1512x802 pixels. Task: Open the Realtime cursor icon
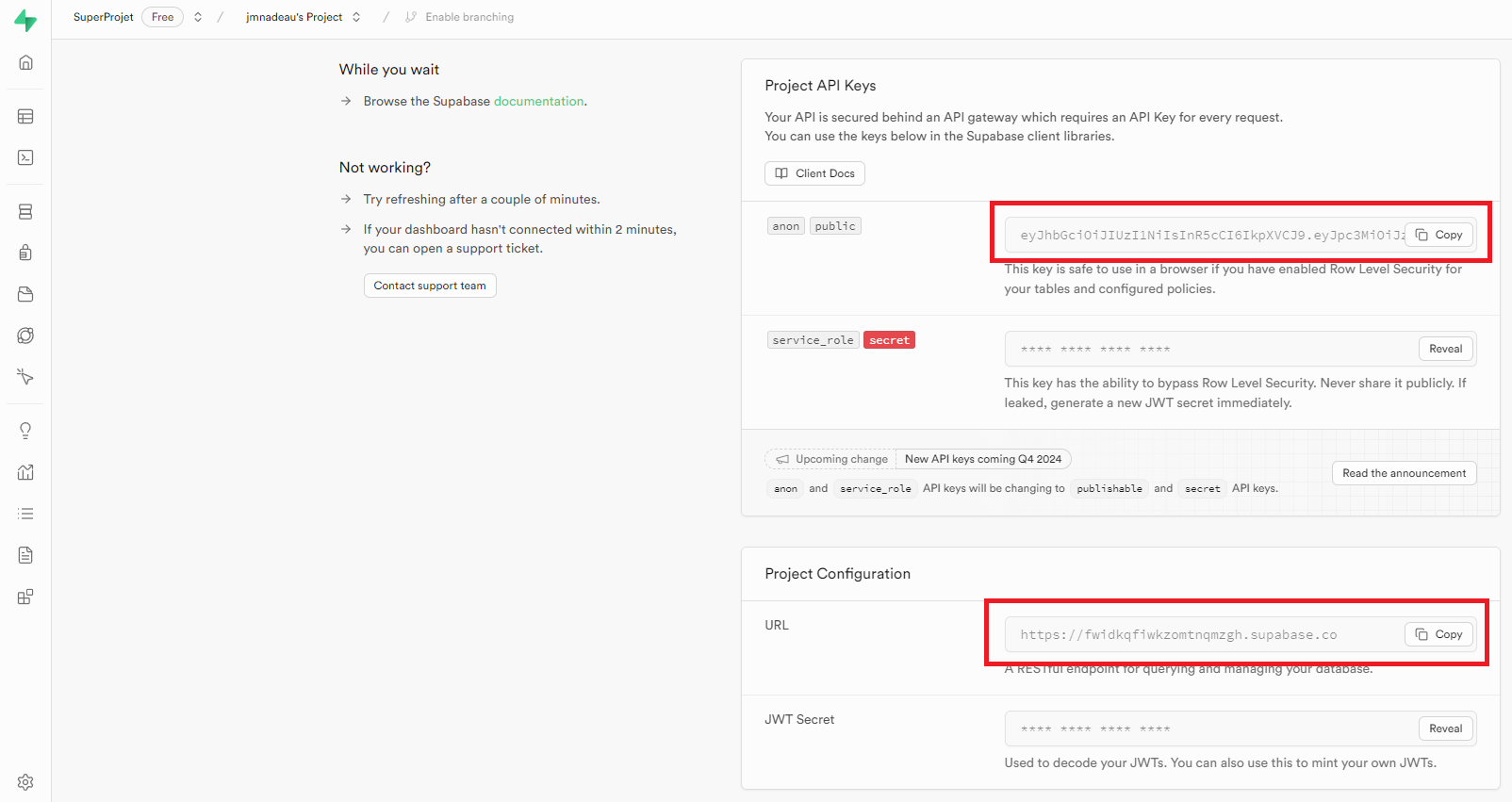tap(25, 377)
